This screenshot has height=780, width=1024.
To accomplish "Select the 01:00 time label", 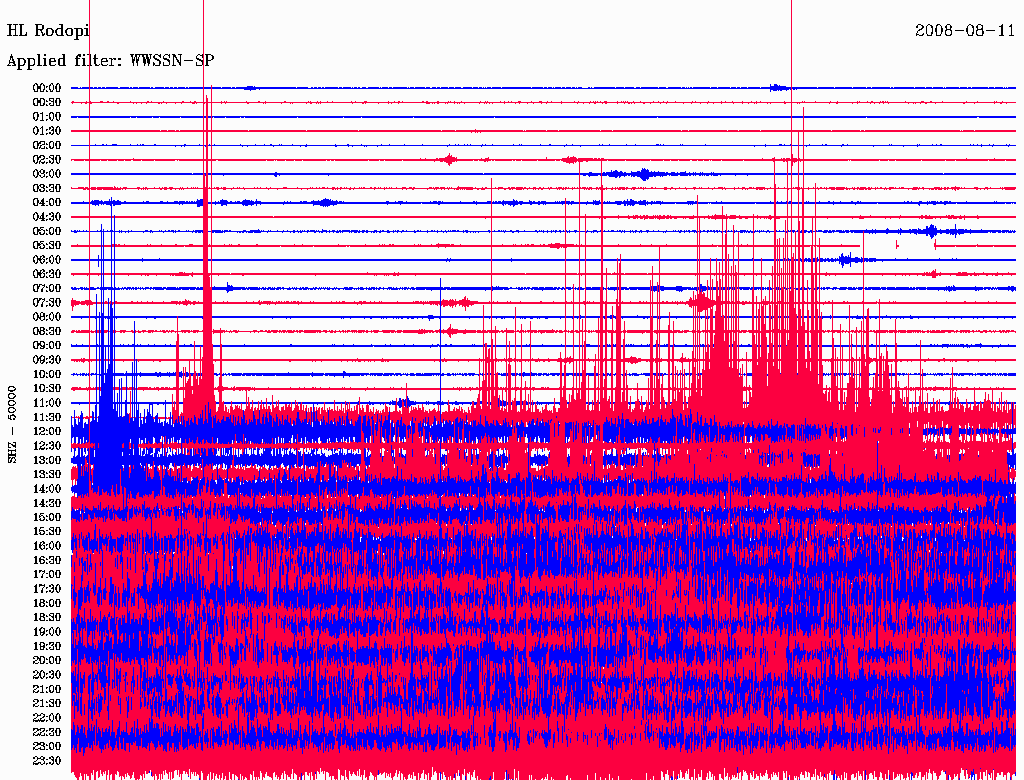I will coord(47,117).
